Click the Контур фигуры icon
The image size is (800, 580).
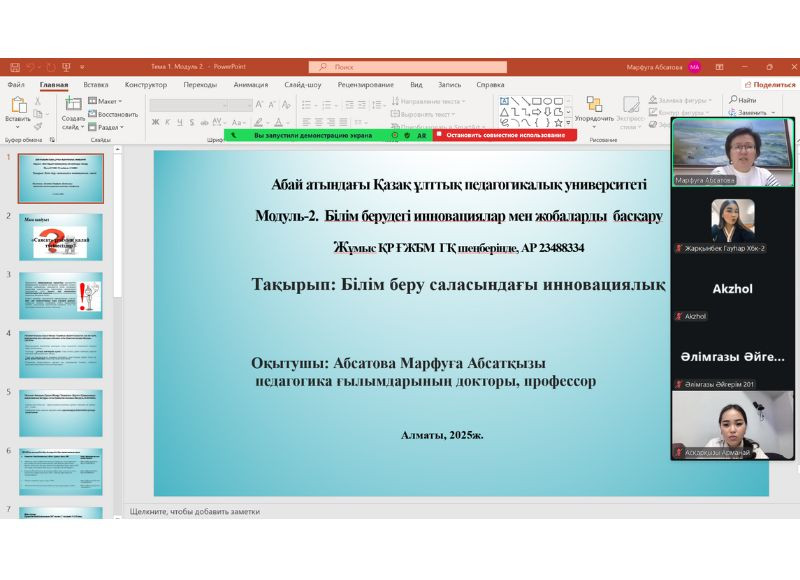(x=652, y=112)
